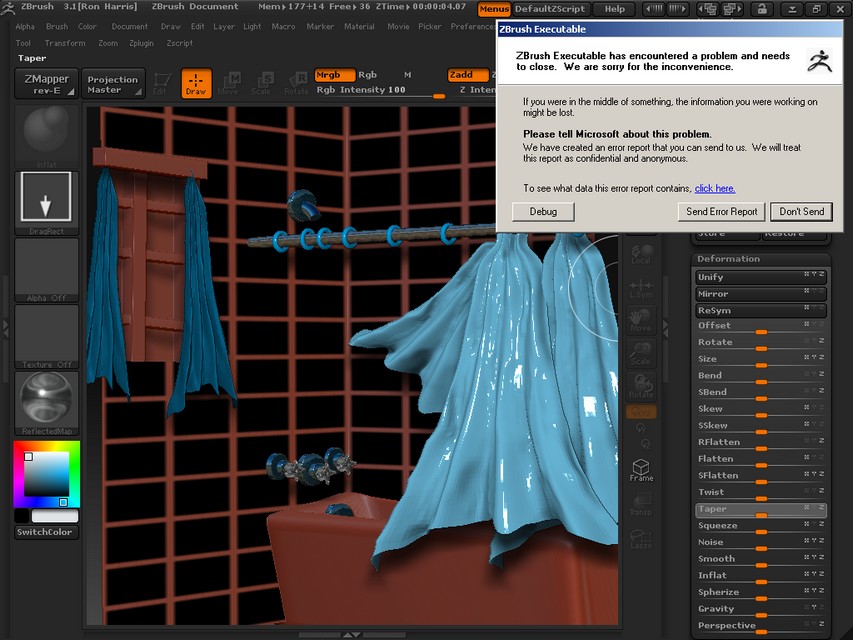The height and width of the screenshot is (640, 853).
Task: Open the Alpha Off selector
Action: (47, 270)
